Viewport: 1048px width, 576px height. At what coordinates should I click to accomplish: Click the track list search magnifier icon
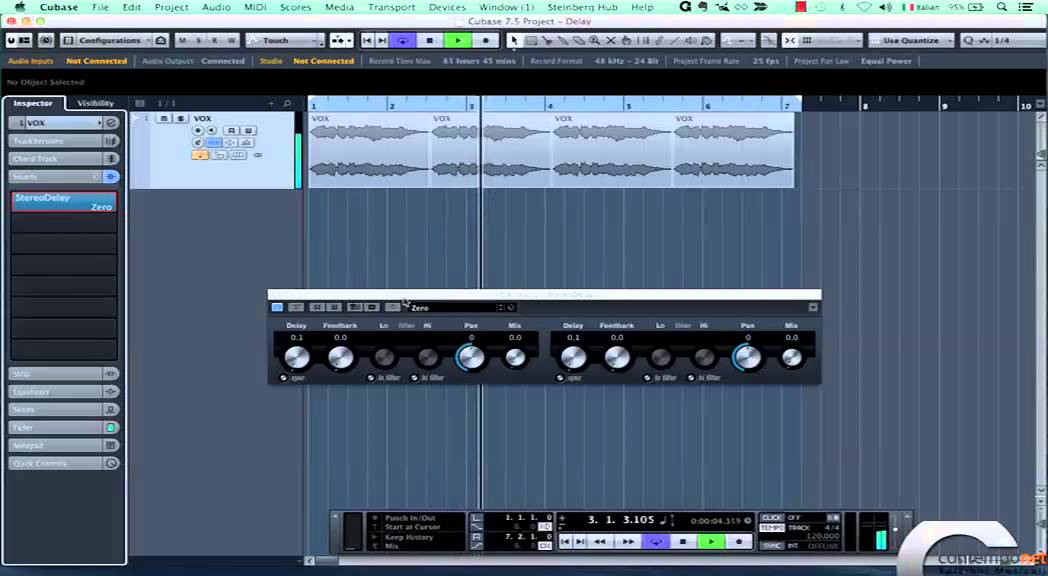pyautogui.click(x=287, y=104)
